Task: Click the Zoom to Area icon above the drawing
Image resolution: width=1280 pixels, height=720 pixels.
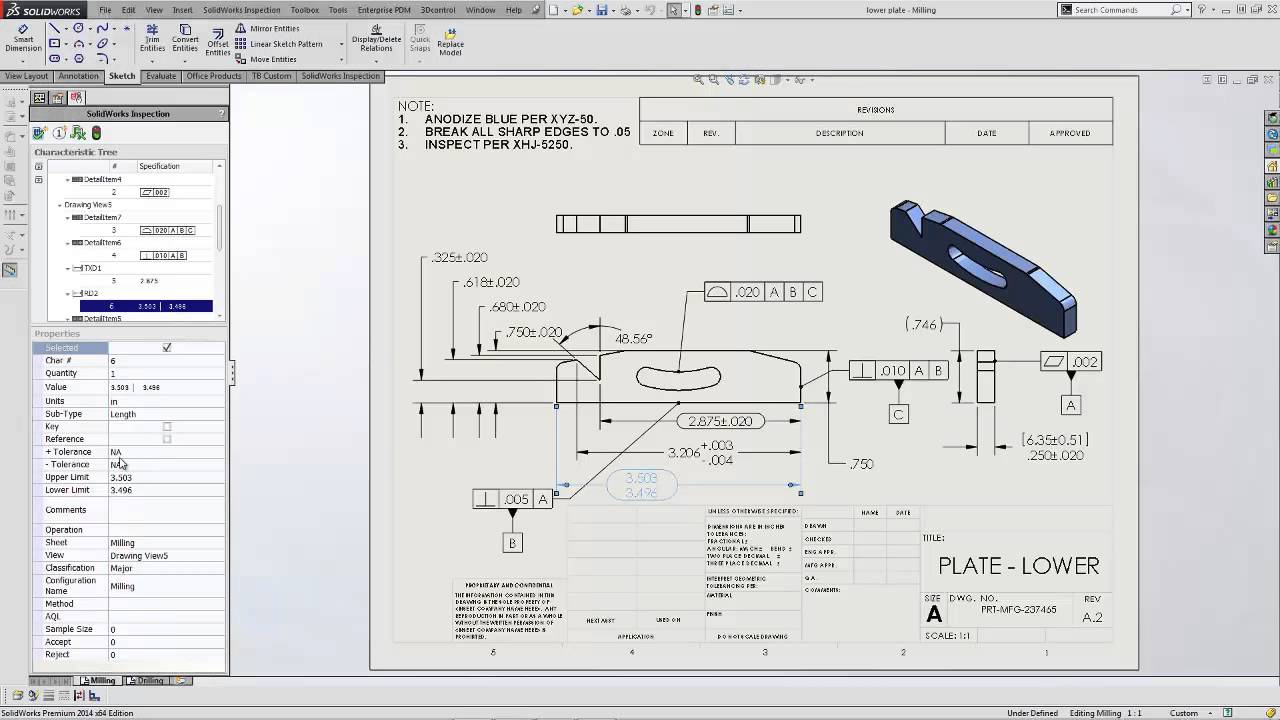Action: pos(714,80)
